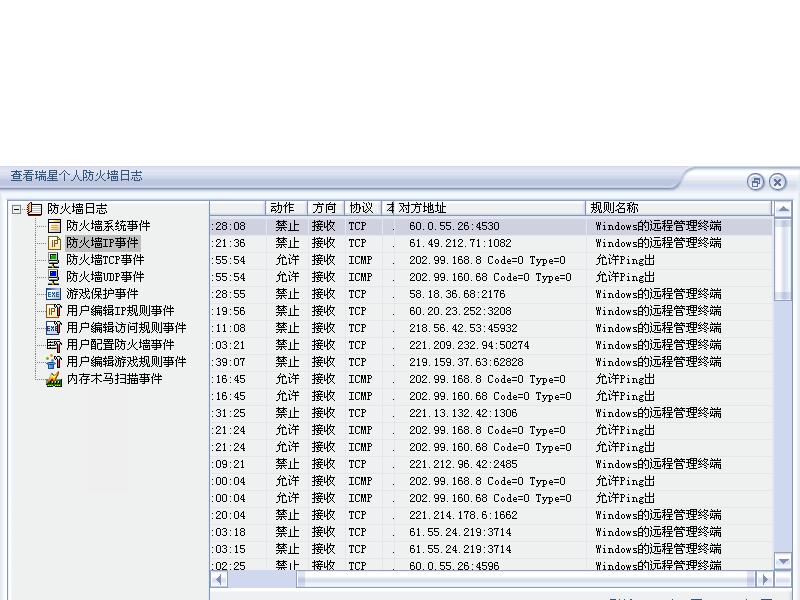Select row with address 60.20.23.252:3208
The width and height of the screenshot is (800, 600).
coord(491,311)
